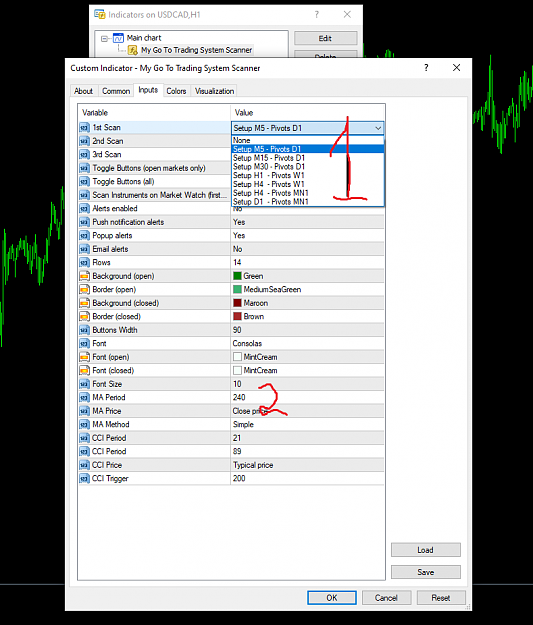
Task: Click the Border (open) color variable icon
Action: pos(84,289)
